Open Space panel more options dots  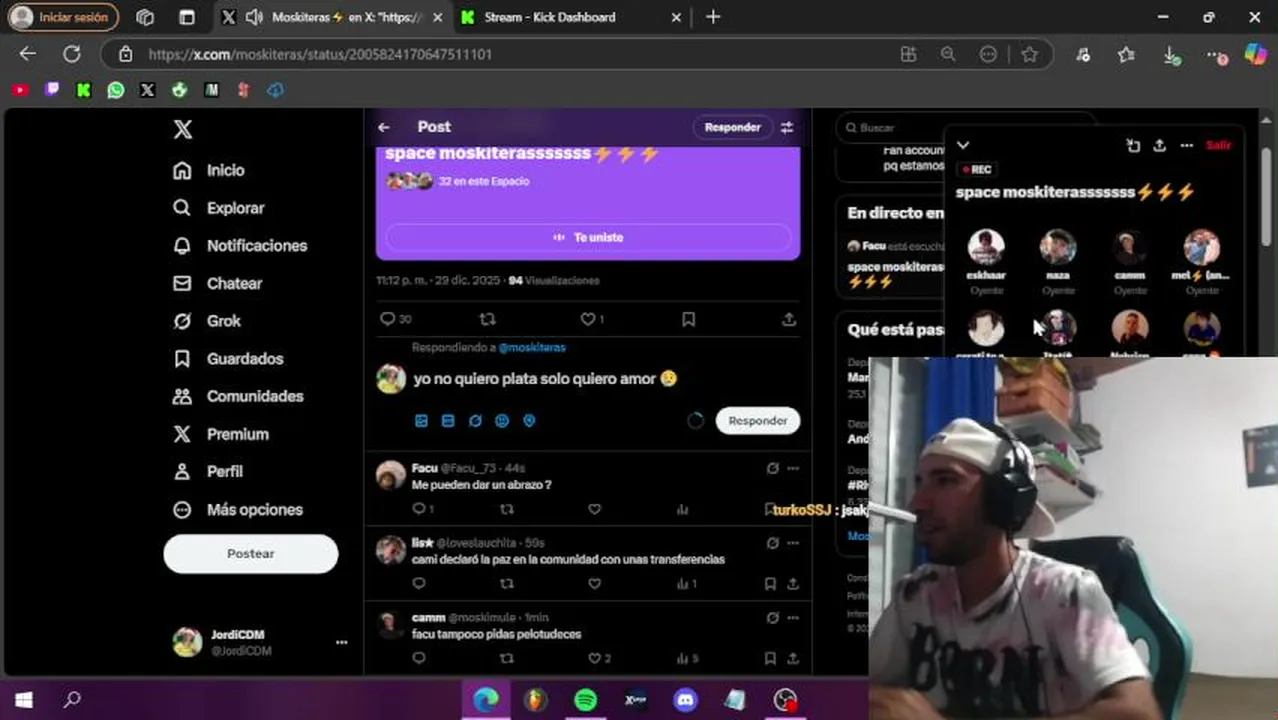click(x=1186, y=145)
